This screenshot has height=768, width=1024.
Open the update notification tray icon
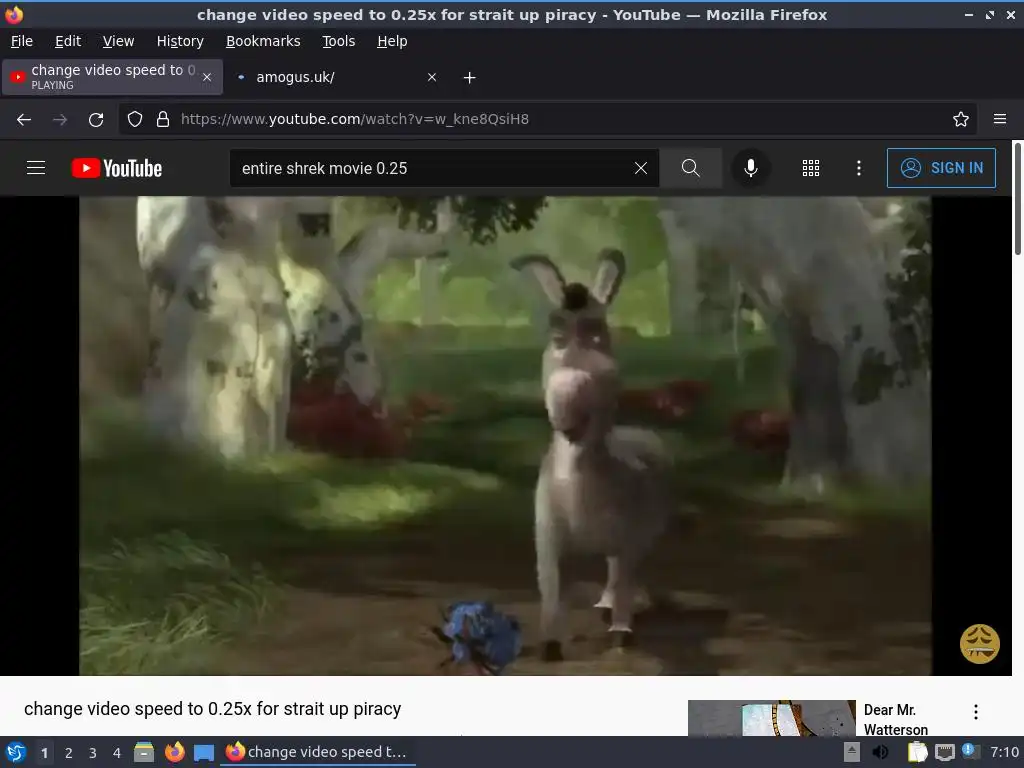coord(970,752)
